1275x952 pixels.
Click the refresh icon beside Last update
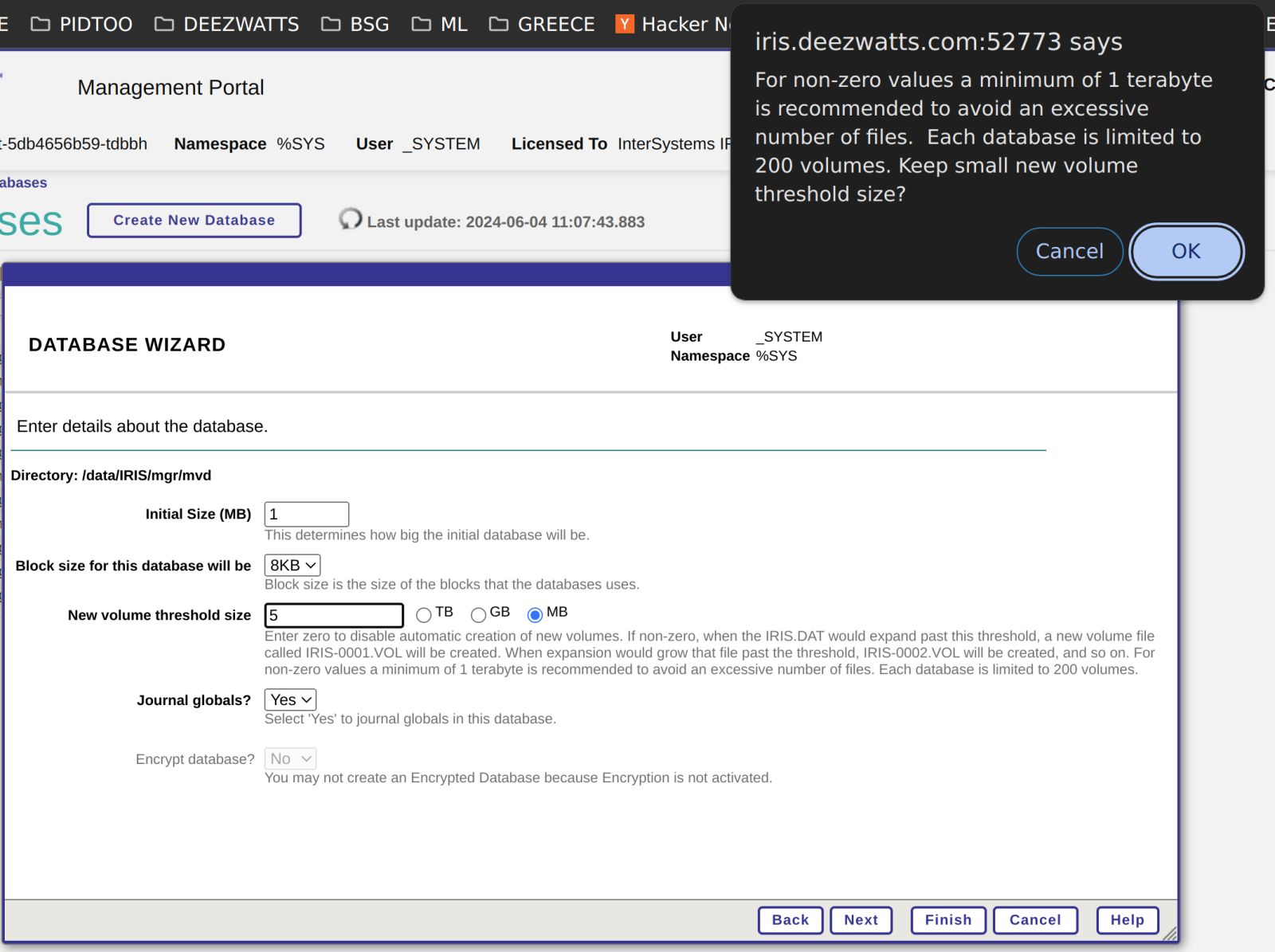point(350,219)
